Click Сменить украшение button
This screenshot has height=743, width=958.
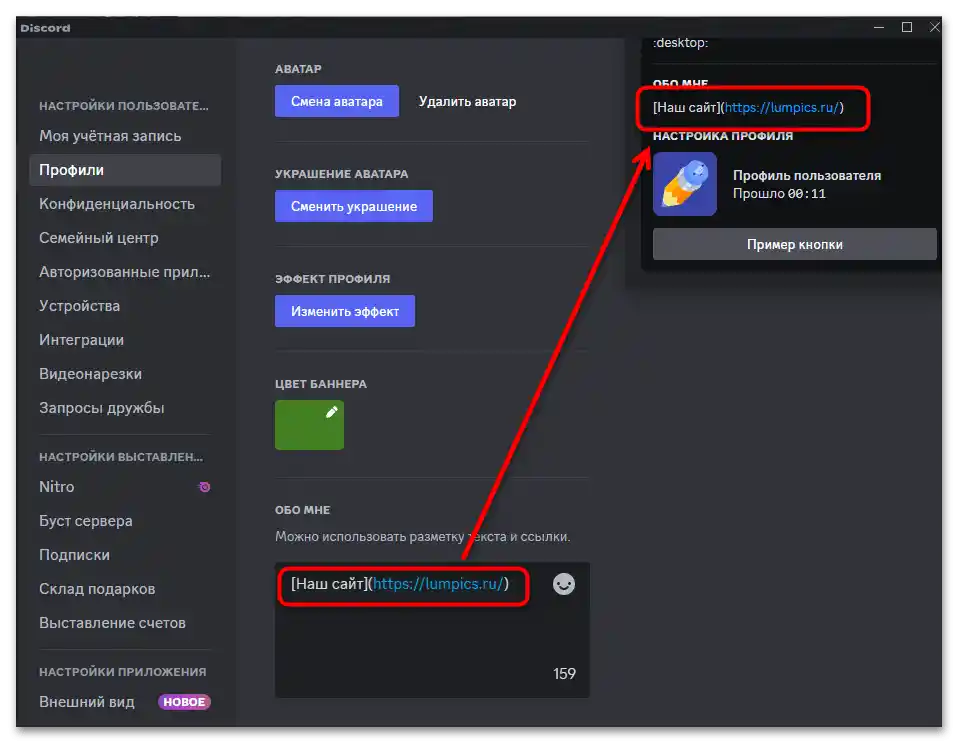354,207
